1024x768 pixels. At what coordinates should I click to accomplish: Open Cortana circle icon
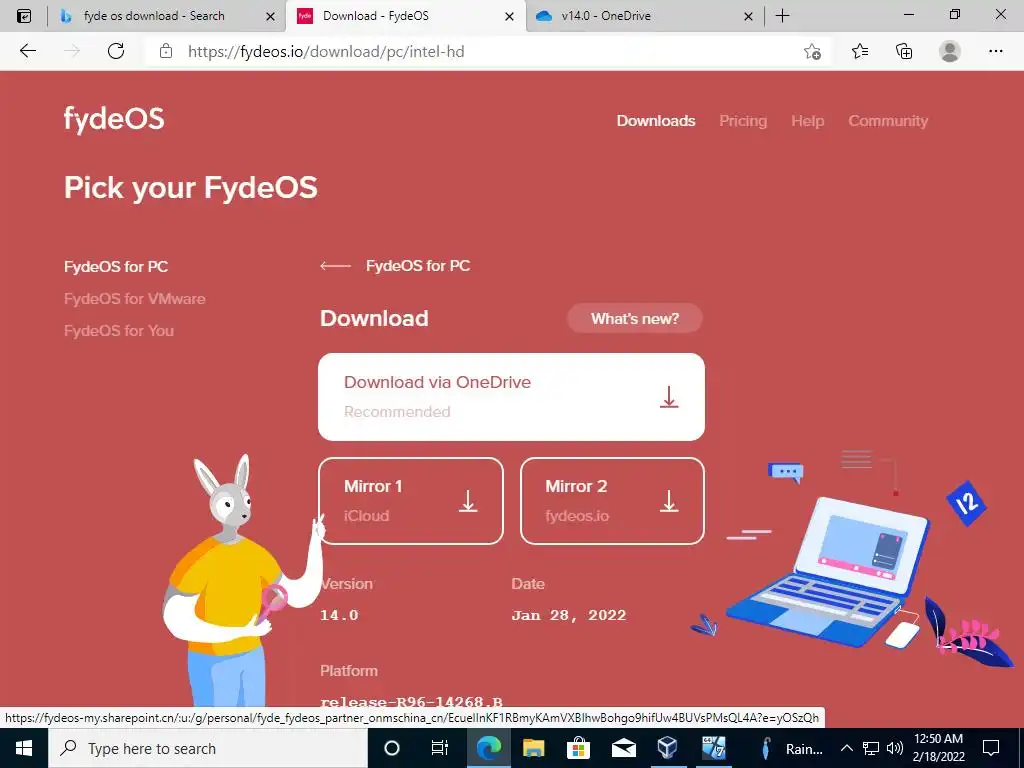[x=392, y=748]
